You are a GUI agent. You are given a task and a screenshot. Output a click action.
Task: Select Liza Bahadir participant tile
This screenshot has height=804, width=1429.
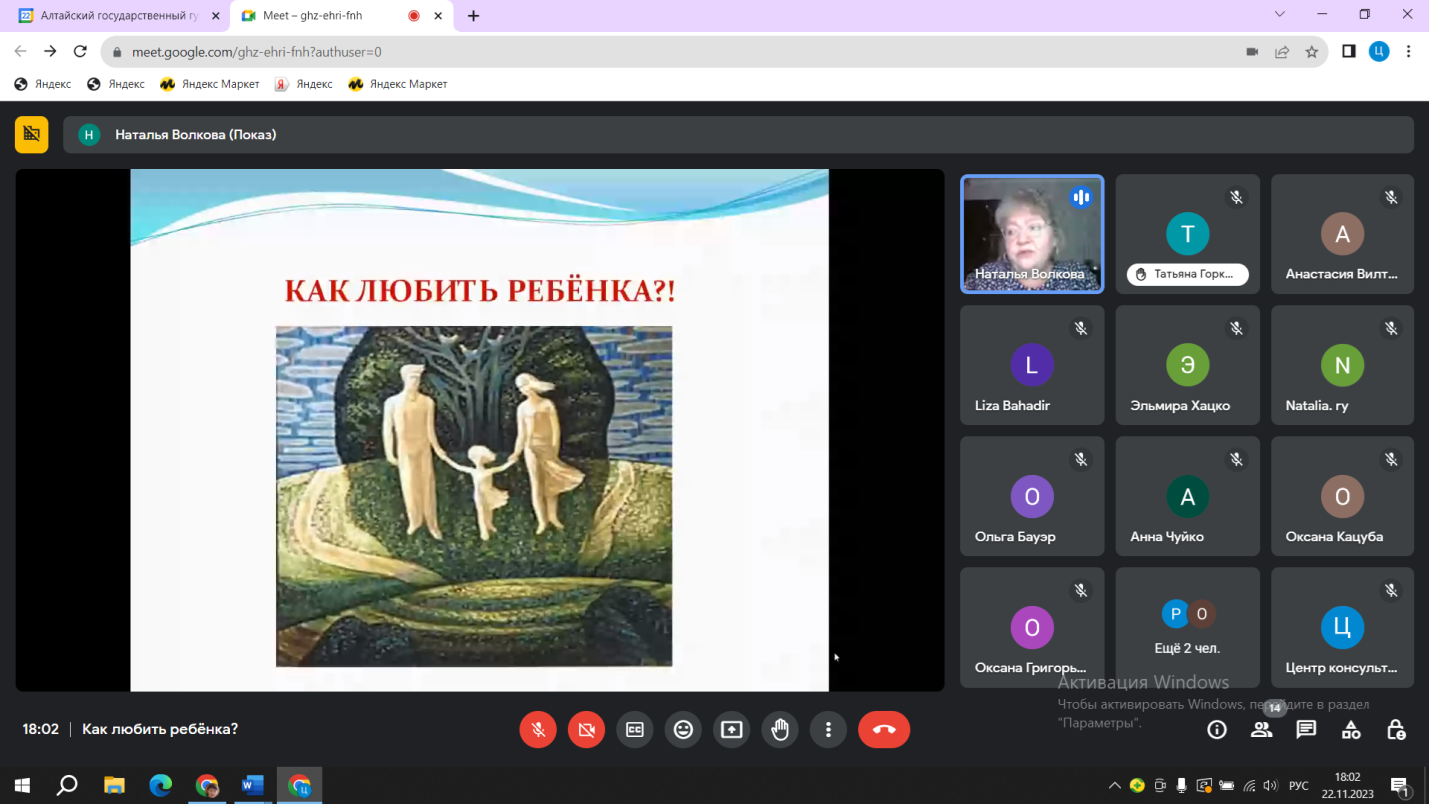coord(1032,365)
